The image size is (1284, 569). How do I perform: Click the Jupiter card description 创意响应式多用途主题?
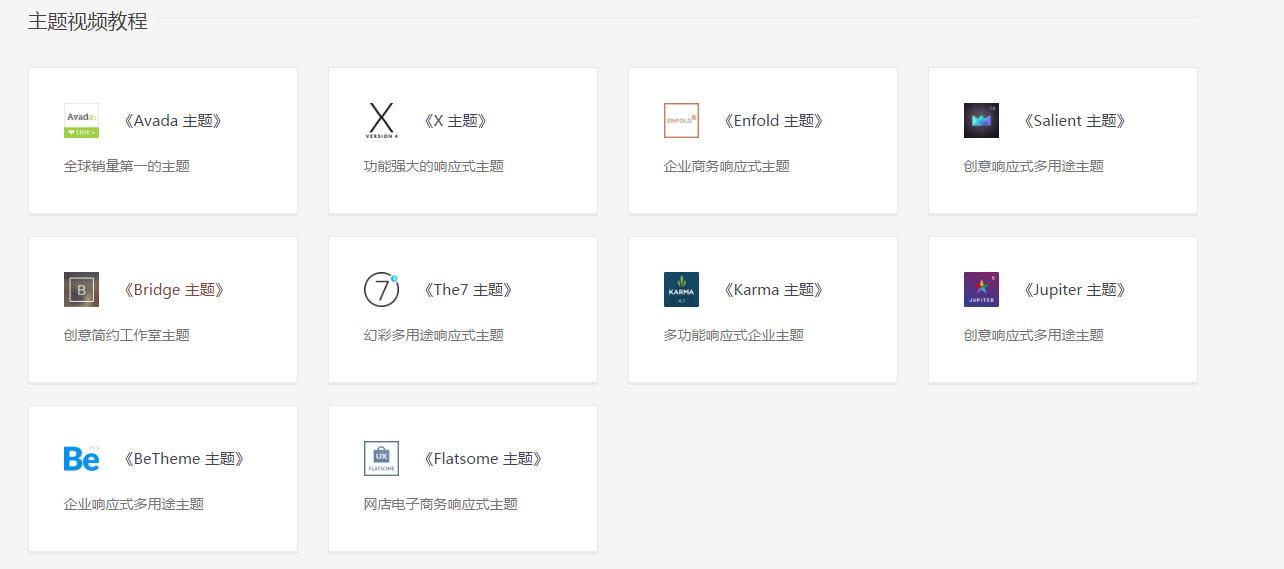coord(1034,335)
